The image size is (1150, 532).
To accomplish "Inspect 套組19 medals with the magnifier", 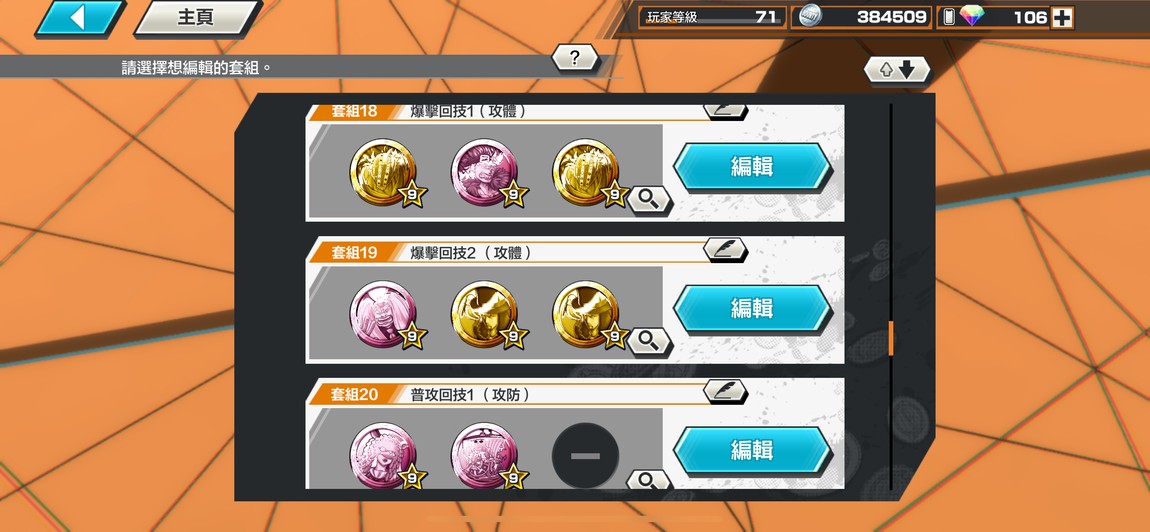I will coord(649,341).
